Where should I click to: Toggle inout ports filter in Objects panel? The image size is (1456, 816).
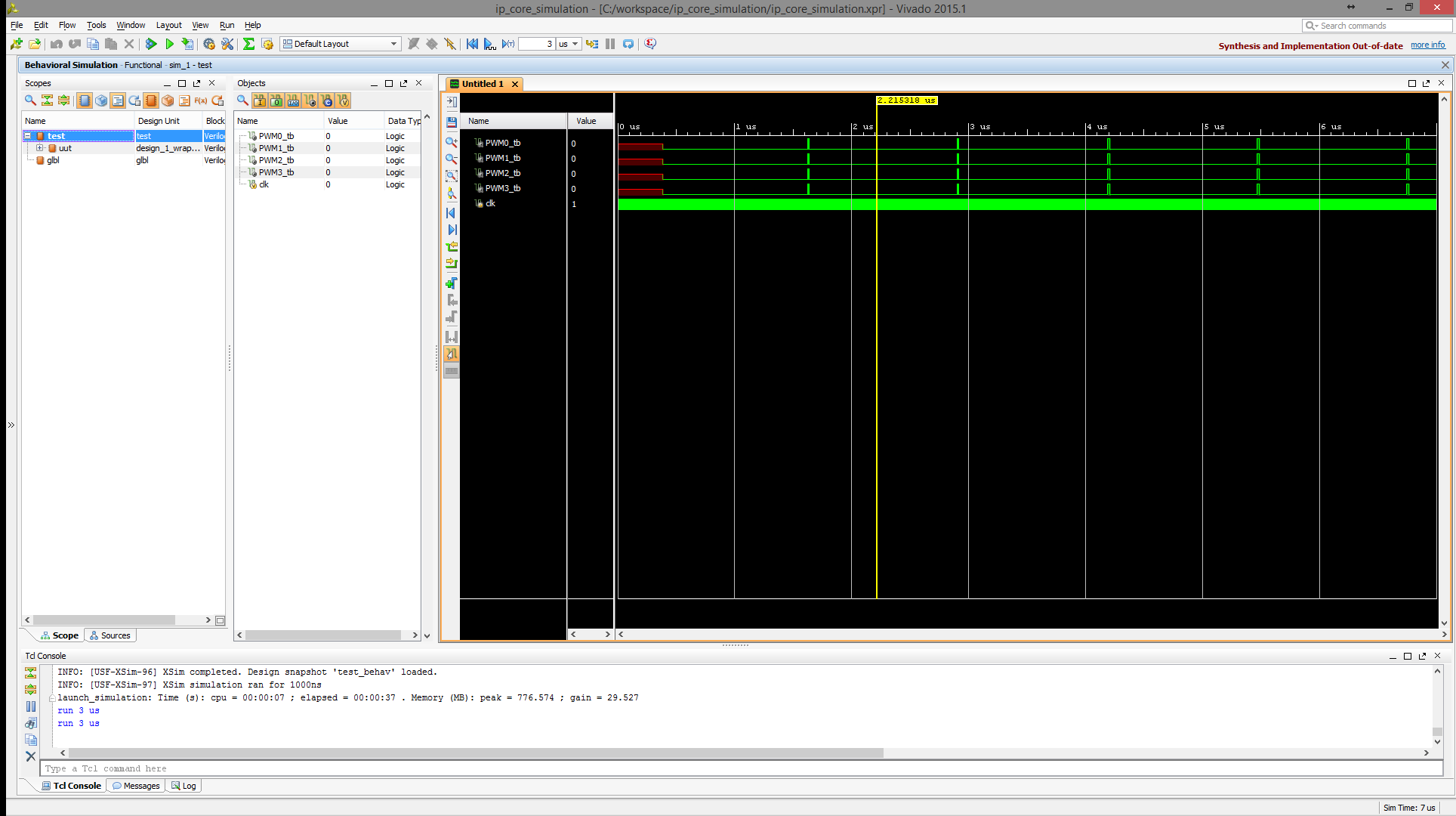click(293, 100)
